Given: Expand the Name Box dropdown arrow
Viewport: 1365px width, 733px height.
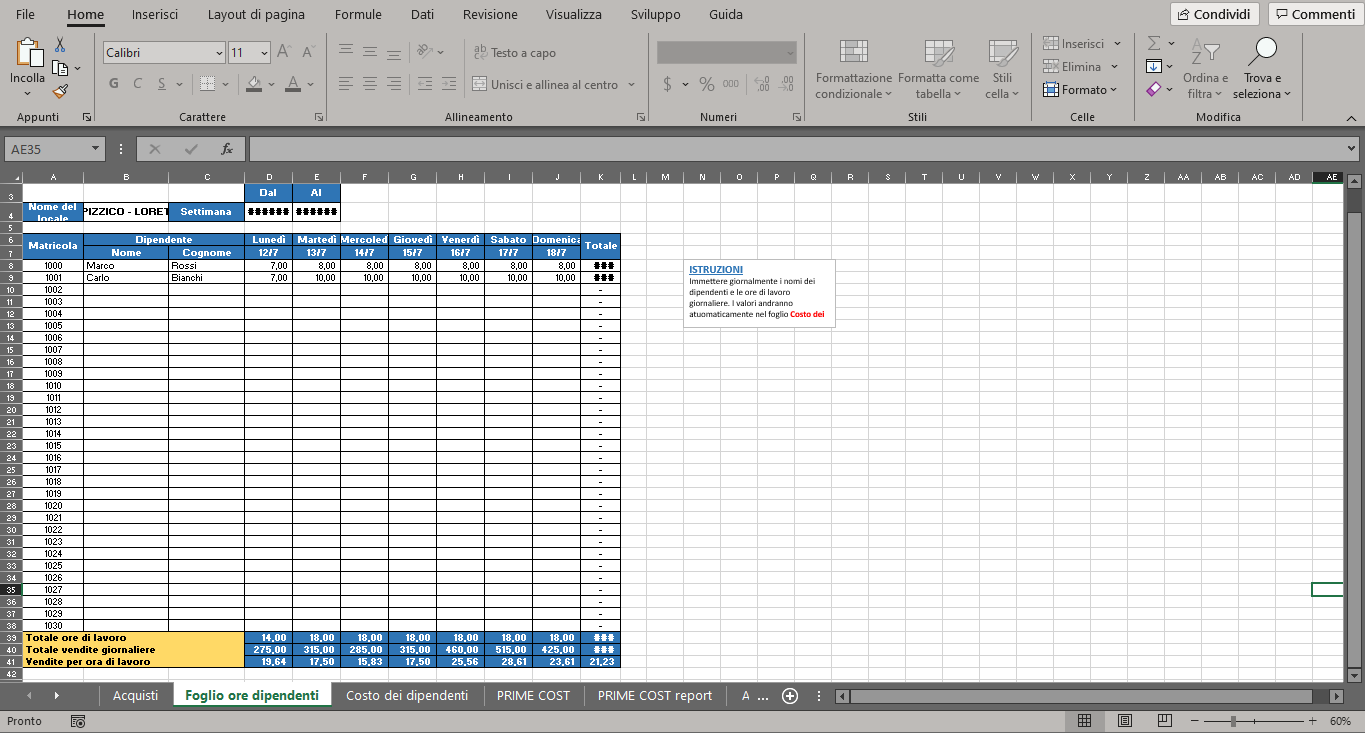Looking at the screenshot, I should click(96, 149).
